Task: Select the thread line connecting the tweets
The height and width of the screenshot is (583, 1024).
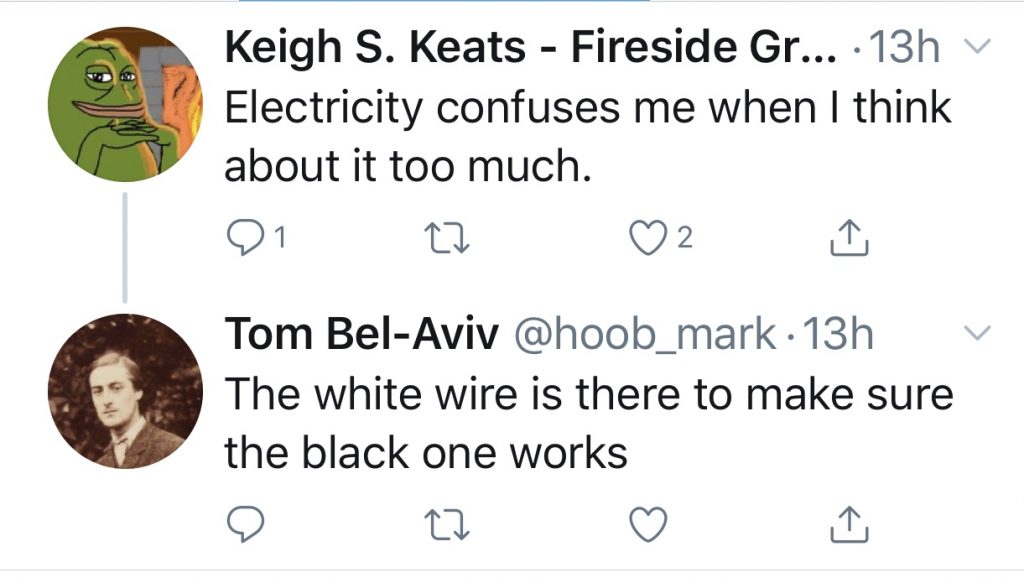Action: pyautogui.click(x=125, y=248)
